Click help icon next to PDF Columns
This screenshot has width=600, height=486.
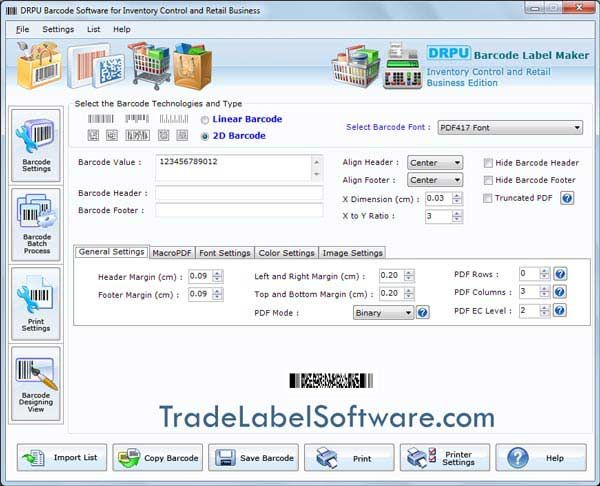tap(560, 292)
